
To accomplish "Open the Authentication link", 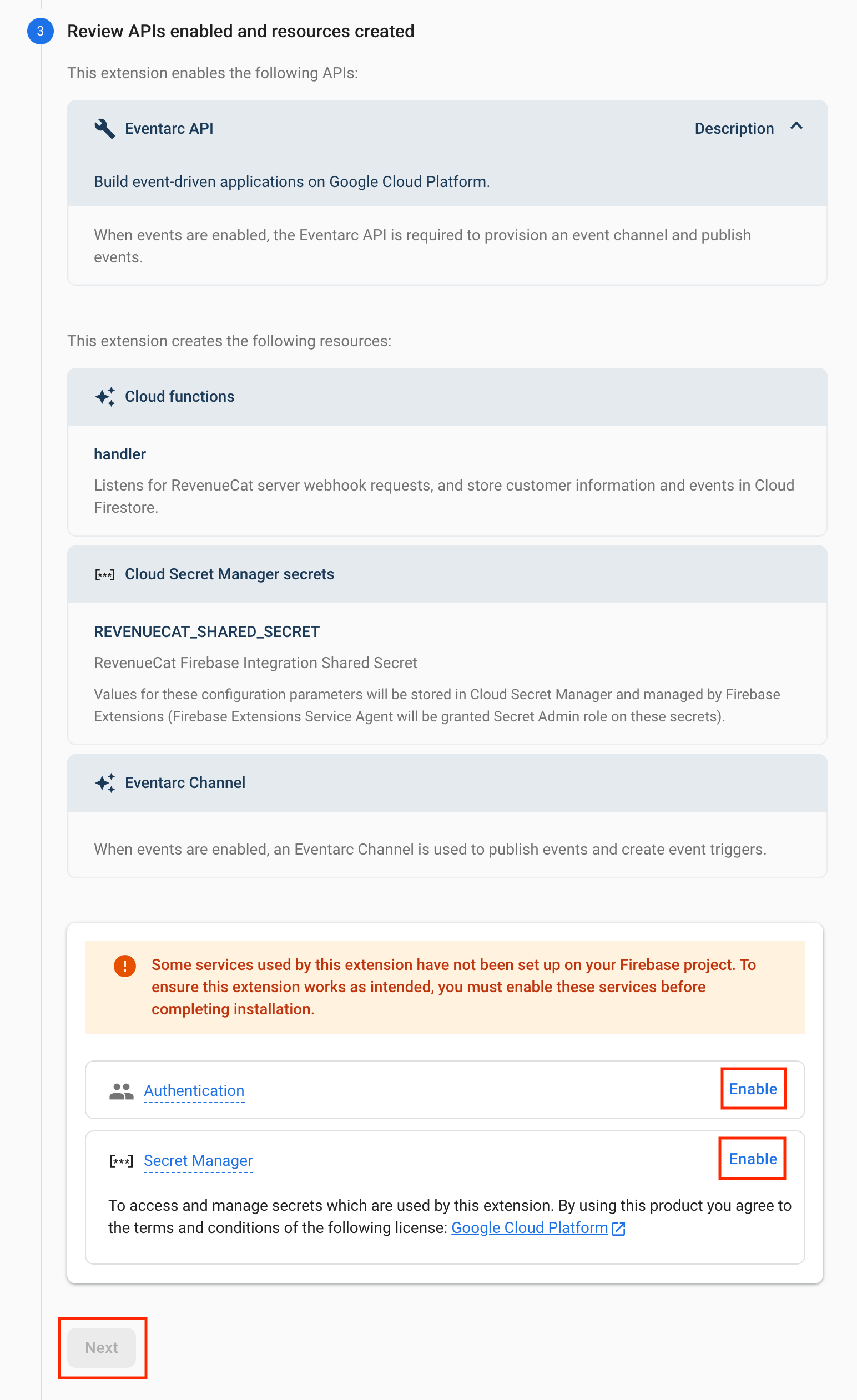I will [x=194, y=1091].
